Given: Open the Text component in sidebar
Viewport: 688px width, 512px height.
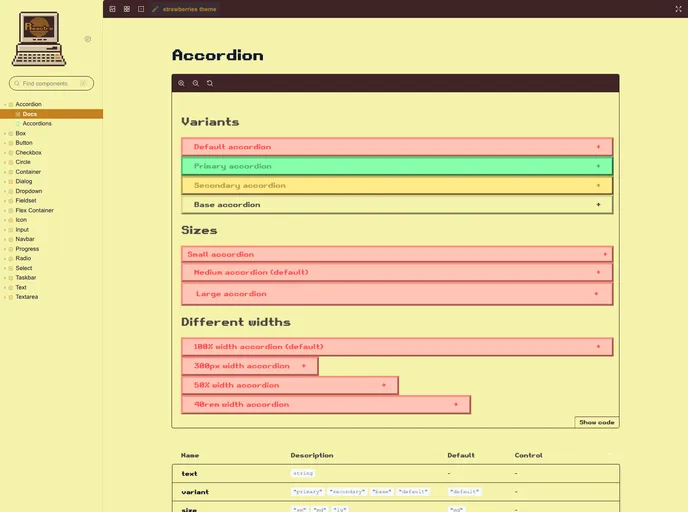Looking at the screenshot, I should (21, 287).
